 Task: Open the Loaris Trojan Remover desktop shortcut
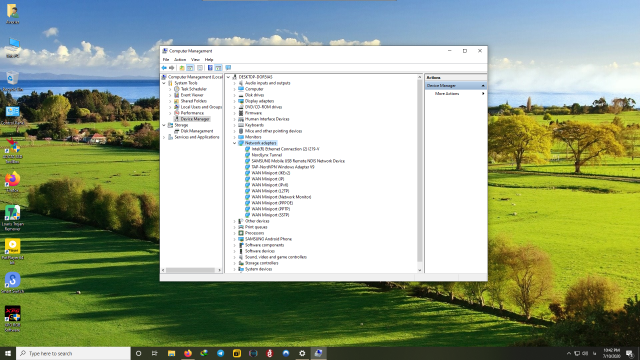point(12,218)
